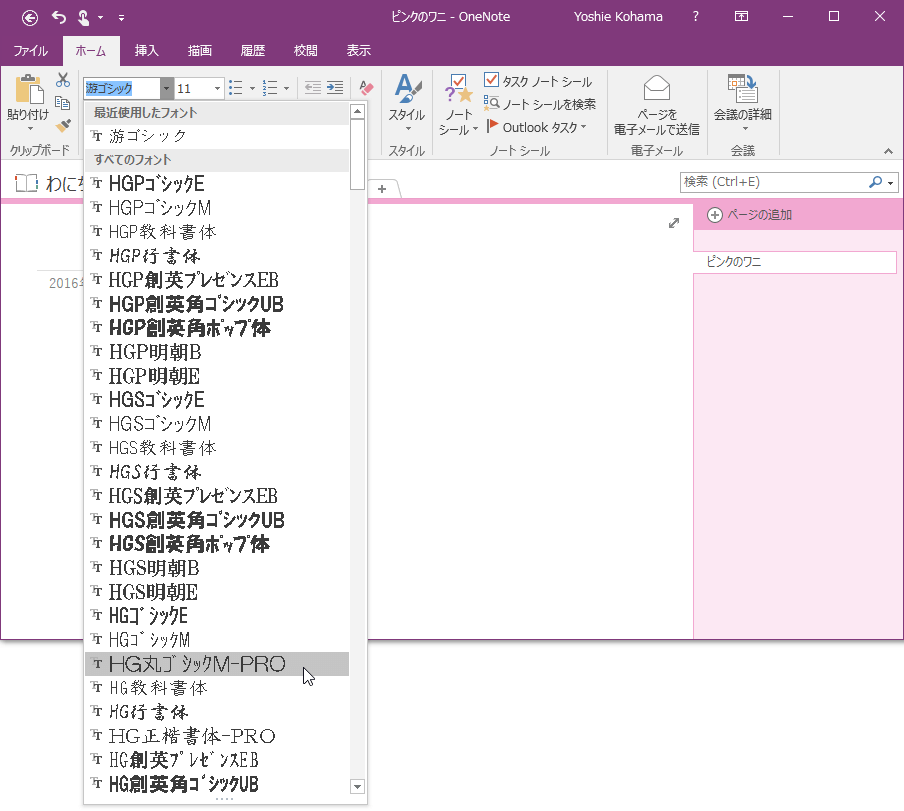
Task: Click the search magnifier icon
Action: point(875,182)
